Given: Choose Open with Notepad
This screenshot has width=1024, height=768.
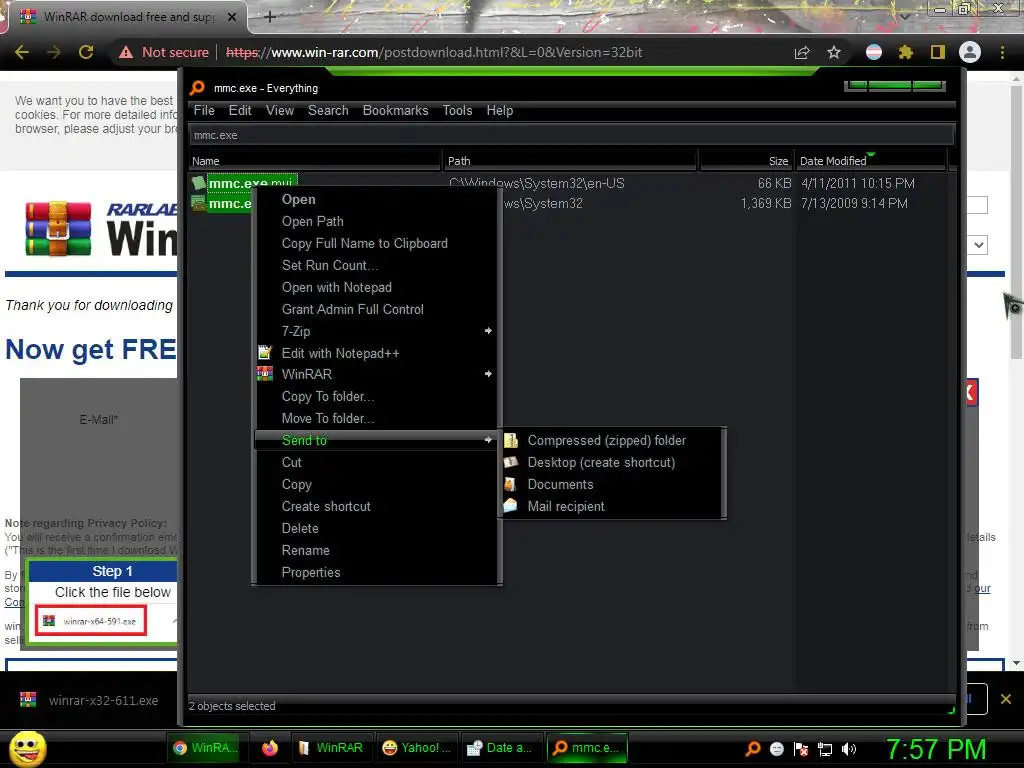Looking at the screenshot, I should click(x=376, y=287).
